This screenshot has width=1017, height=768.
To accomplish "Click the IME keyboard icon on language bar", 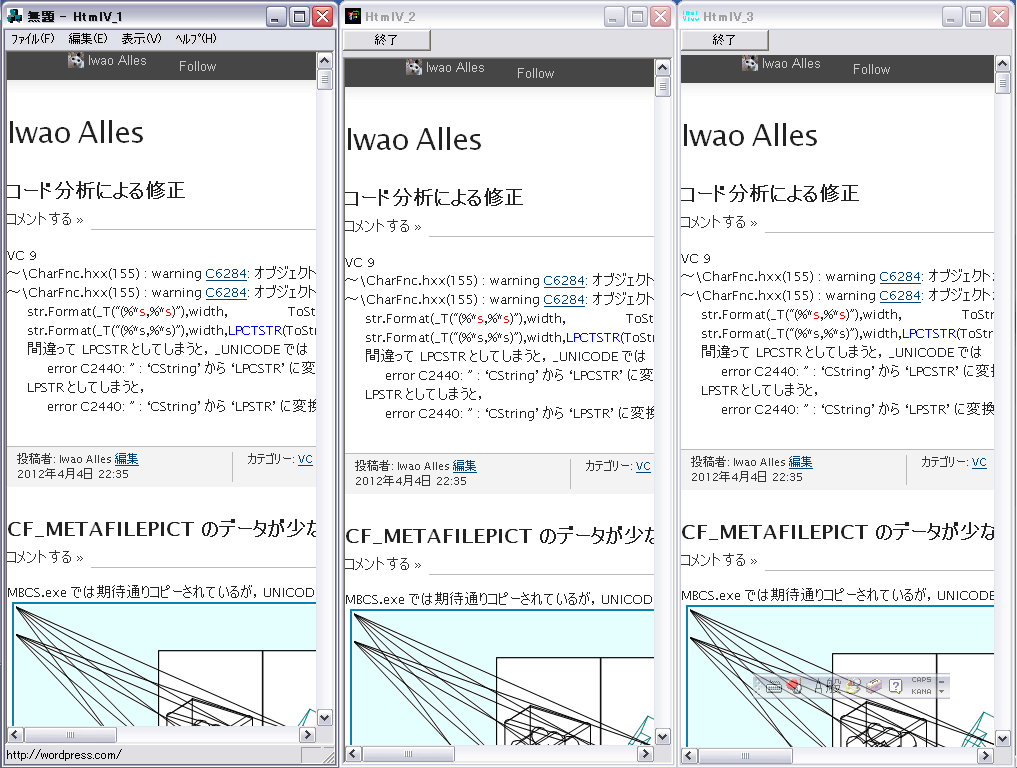I will point(774,686).
